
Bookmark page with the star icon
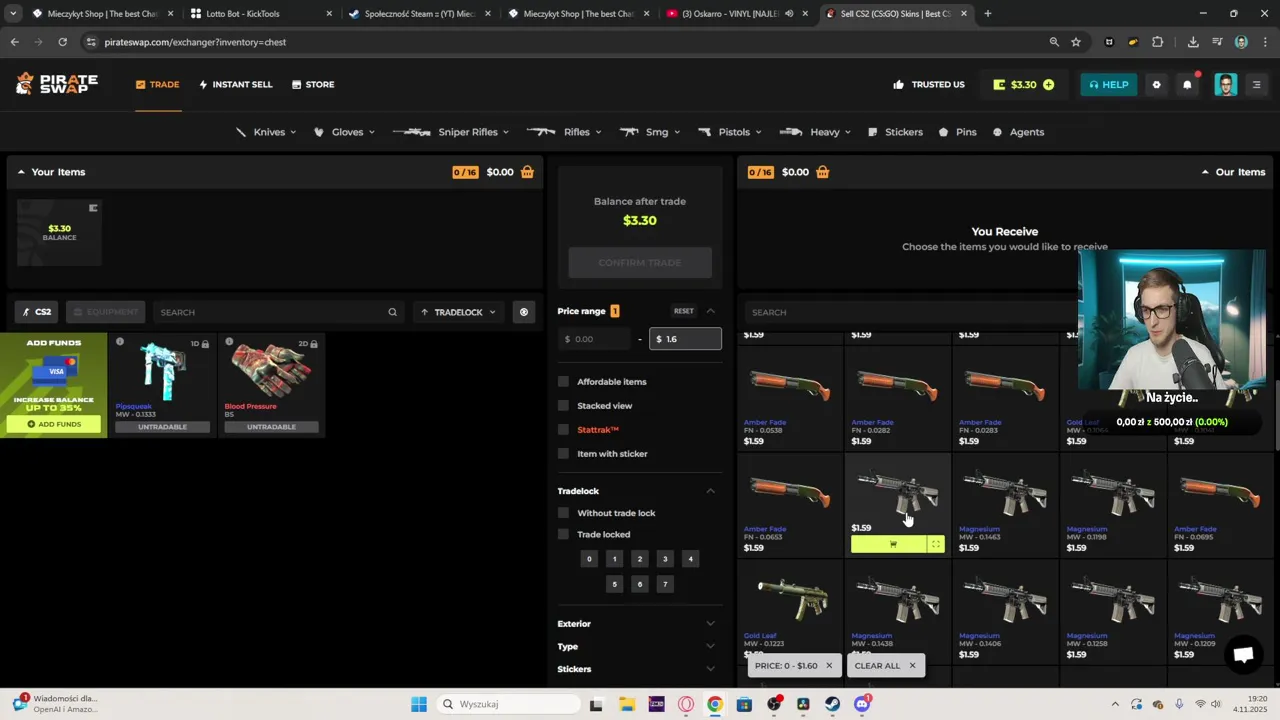1076,42
